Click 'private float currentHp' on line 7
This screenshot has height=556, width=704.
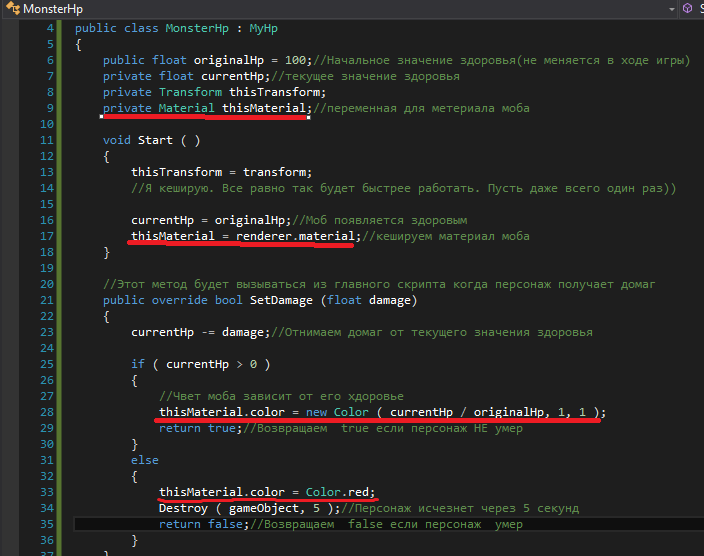pos(183,76)
